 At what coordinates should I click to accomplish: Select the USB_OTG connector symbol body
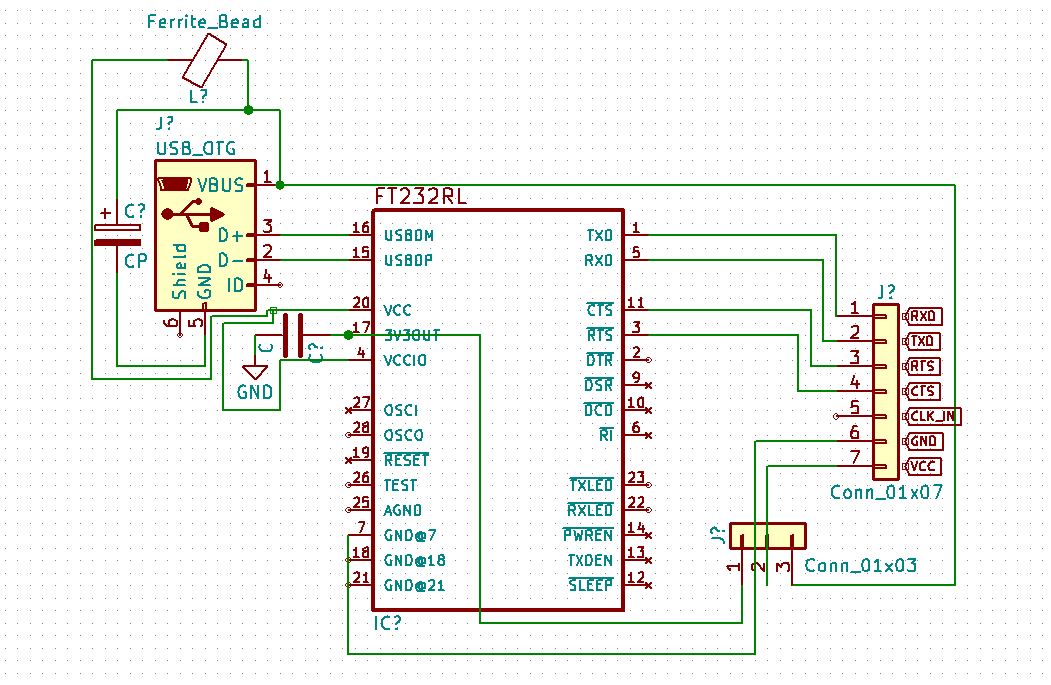(x=205, y=235)
